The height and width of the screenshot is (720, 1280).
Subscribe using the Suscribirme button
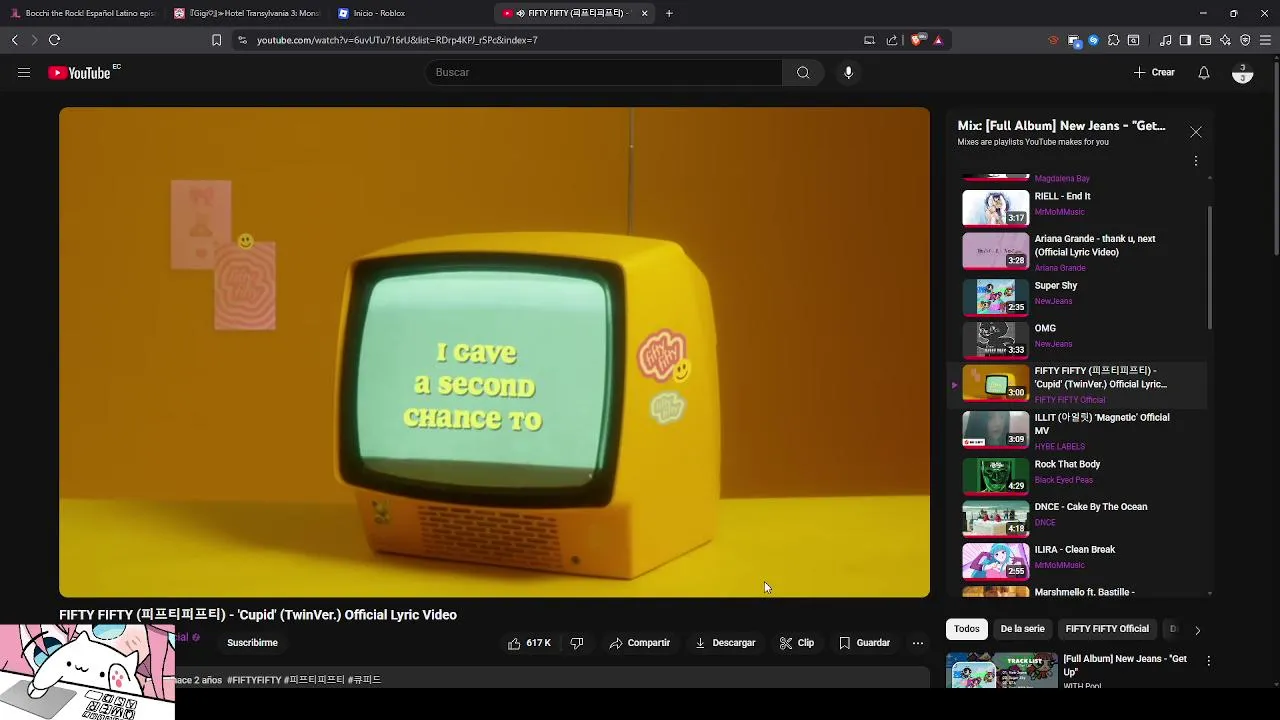click(252, 643)
